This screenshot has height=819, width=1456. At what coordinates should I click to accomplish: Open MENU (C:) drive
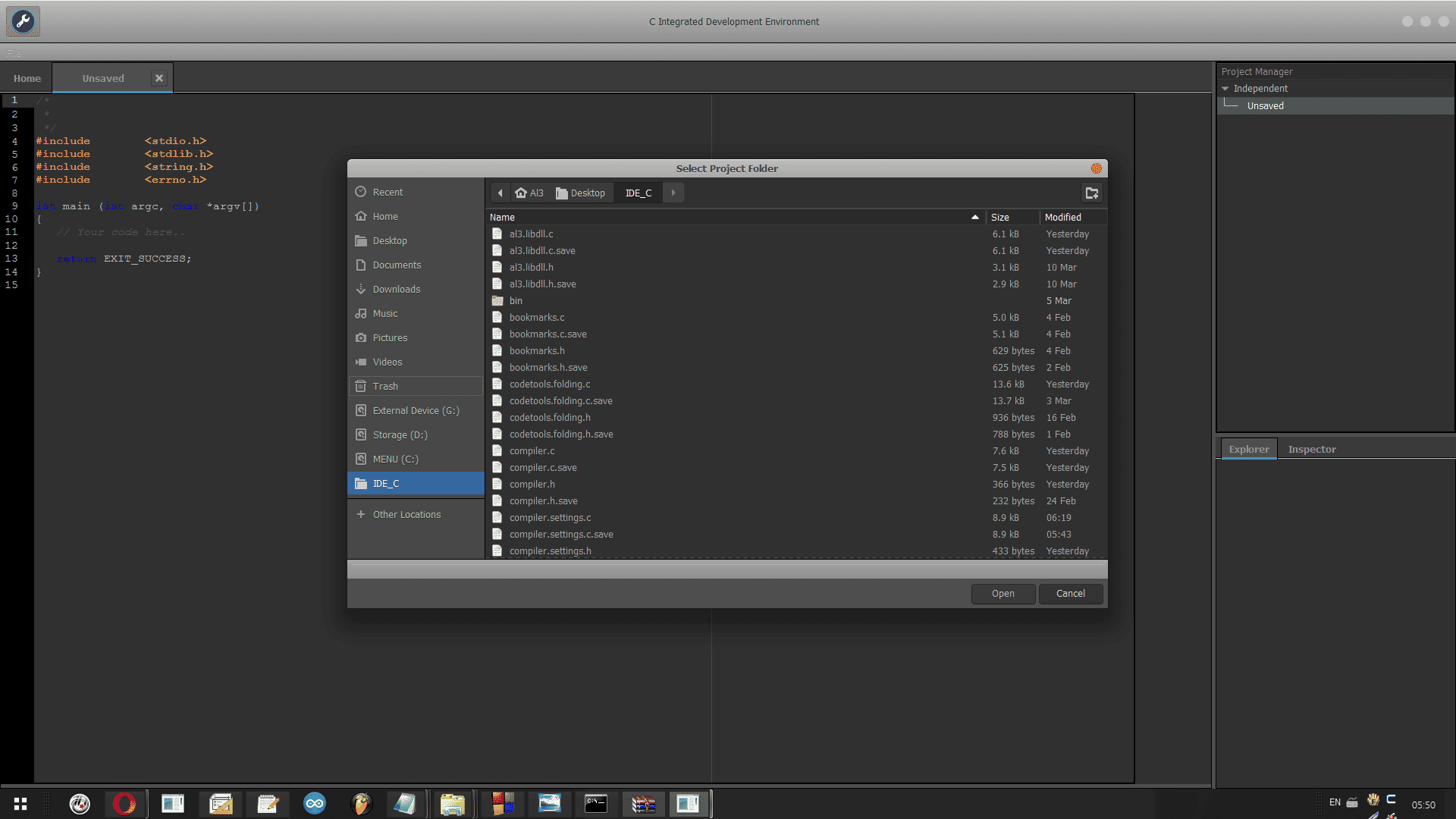click(416, 459)
